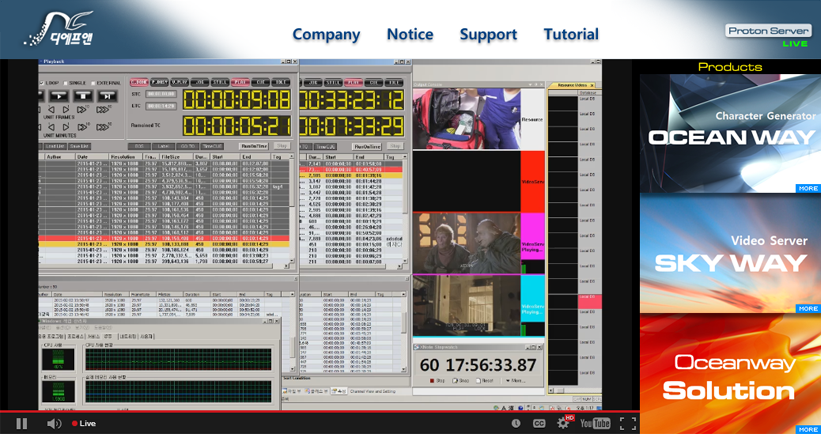The height and width of the screenshot is (434, 821).
Task: Click vertical scrollbar of left clip list
Action: coord(292,209)
